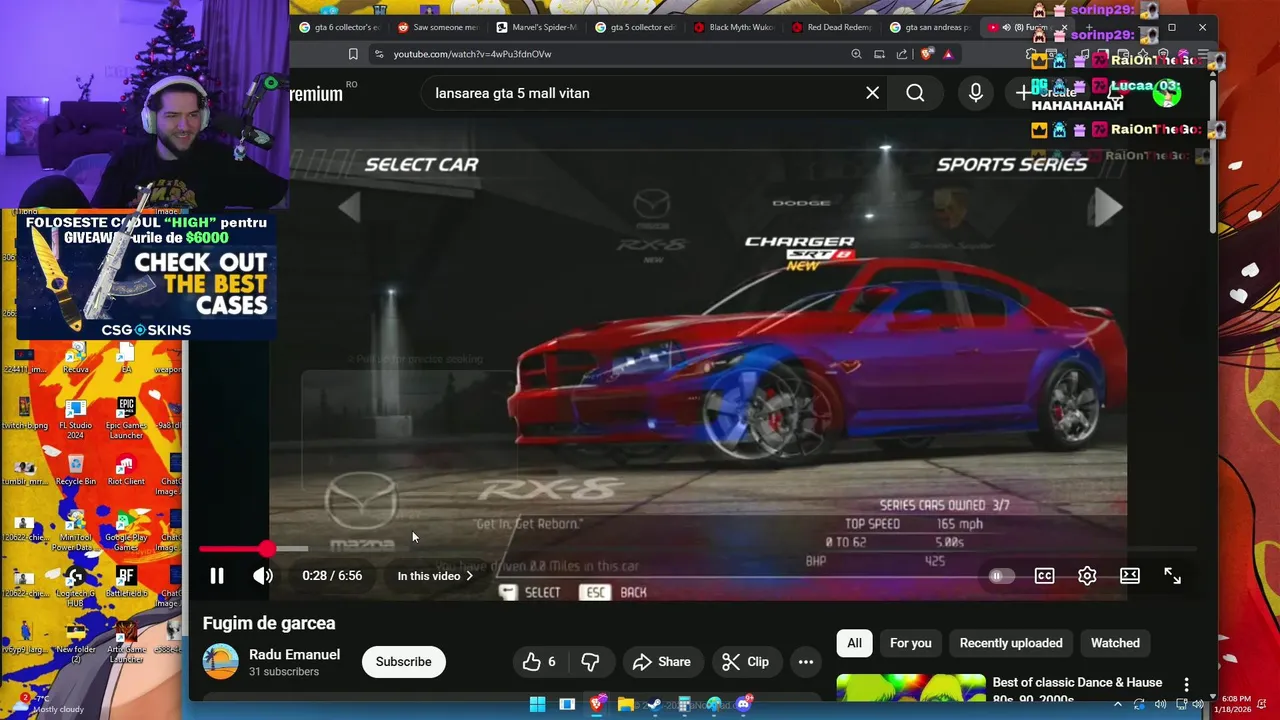Image resolution: width=1280 pixels, height=720 pixels.
Task: Switch to Red Dead Redemption tab
Action: point(831,27)
